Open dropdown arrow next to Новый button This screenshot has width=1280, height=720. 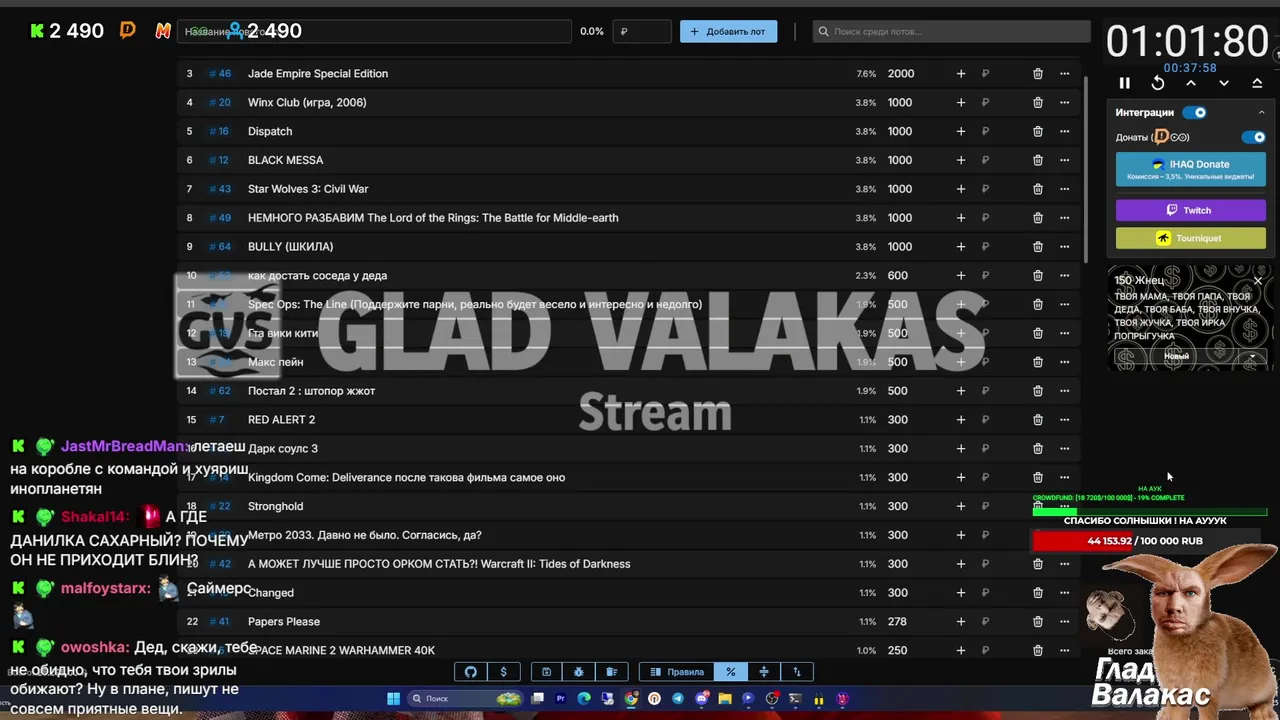tap(1252, 357)
